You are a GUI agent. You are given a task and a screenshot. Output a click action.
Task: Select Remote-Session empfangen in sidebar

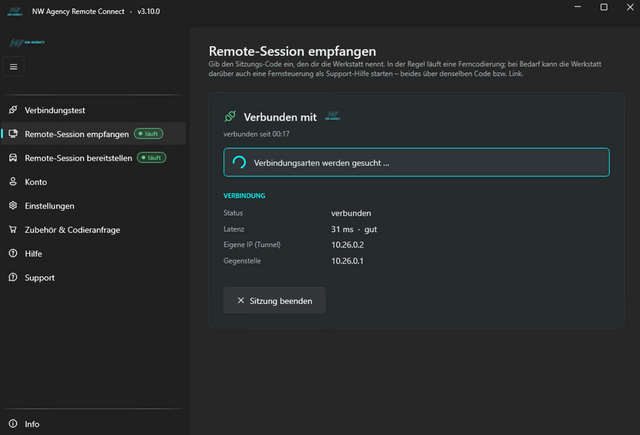tap(93, 134)
